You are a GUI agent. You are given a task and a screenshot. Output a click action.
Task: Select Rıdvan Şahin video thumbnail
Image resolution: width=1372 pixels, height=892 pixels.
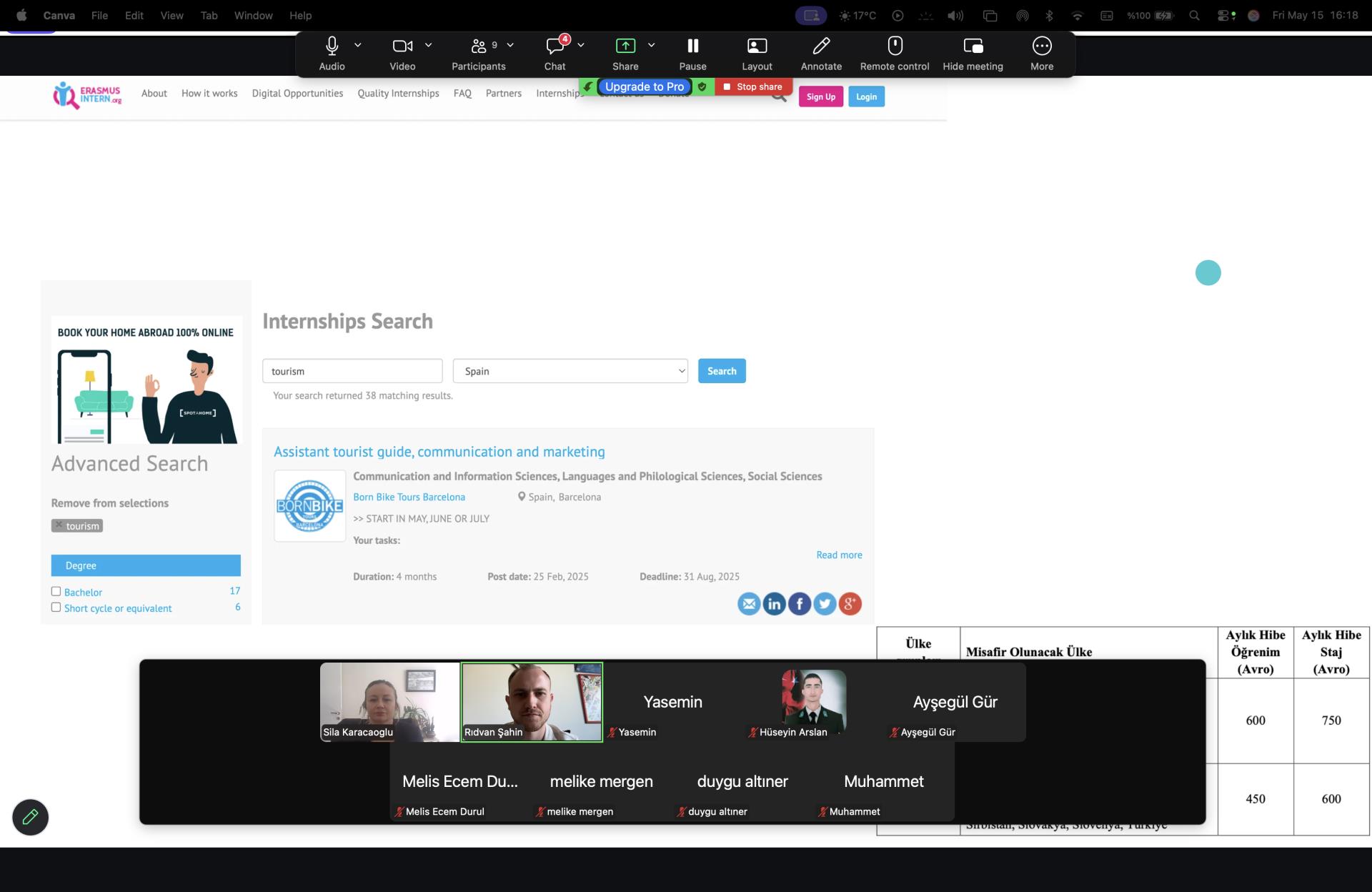pyautogui.click(x=532, y=702)
